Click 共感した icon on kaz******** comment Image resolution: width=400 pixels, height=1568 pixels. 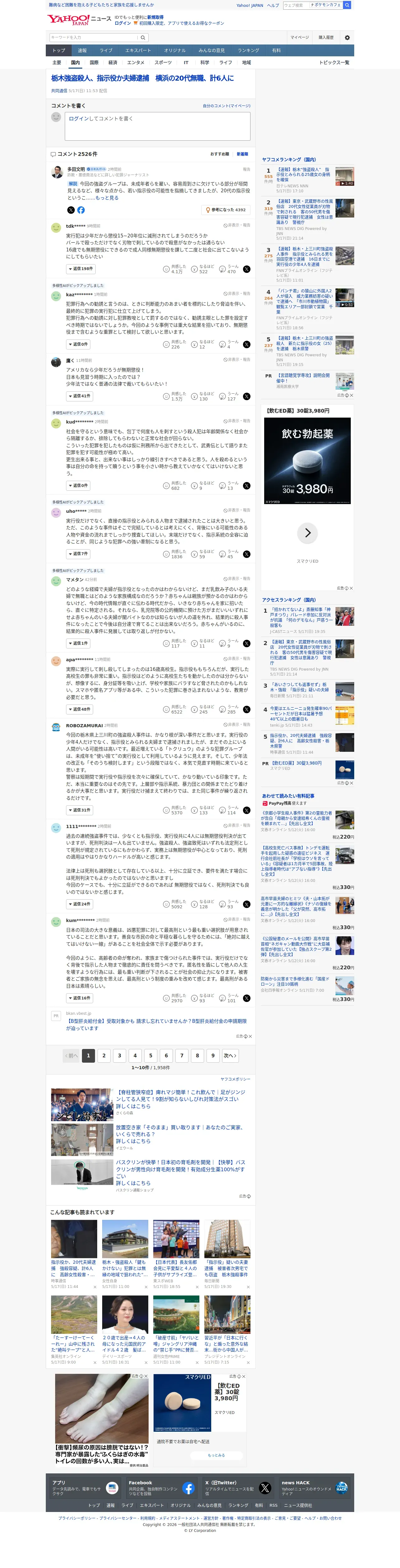click(x=166, y=344)
